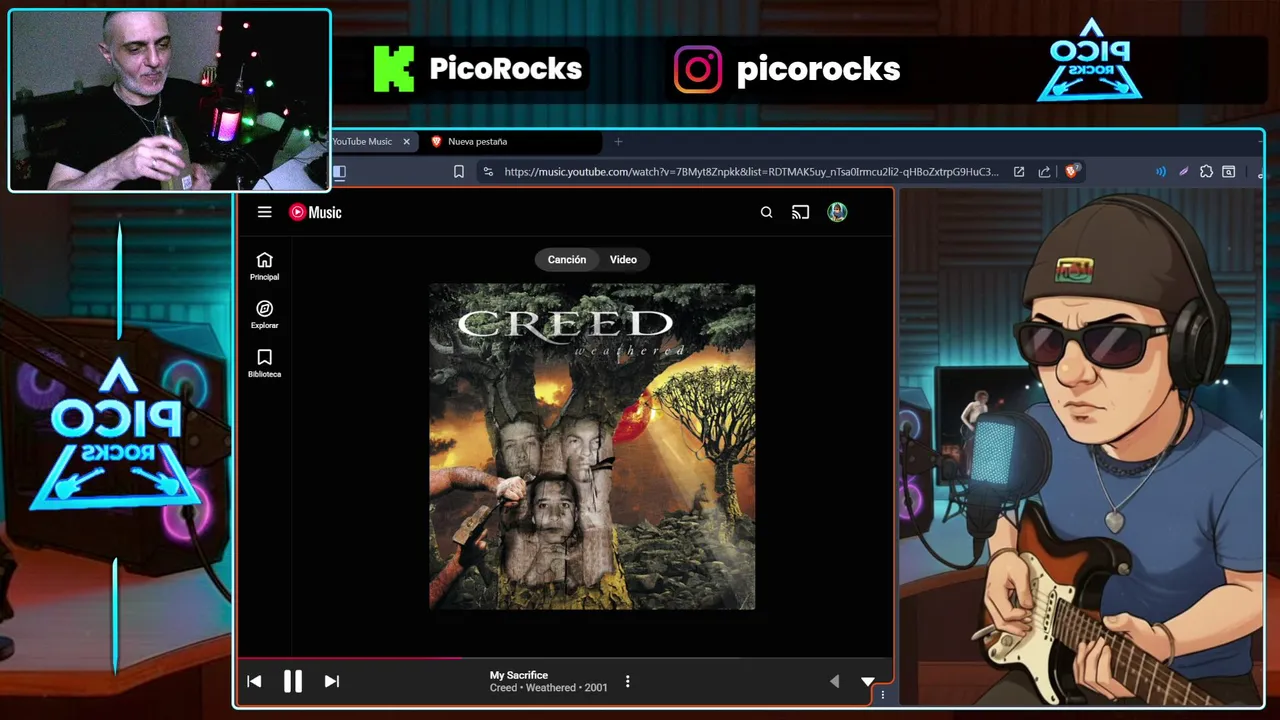Click the YouTube Music logo
The width and height of the screenshot is (1280, 720).
point(315,212)
